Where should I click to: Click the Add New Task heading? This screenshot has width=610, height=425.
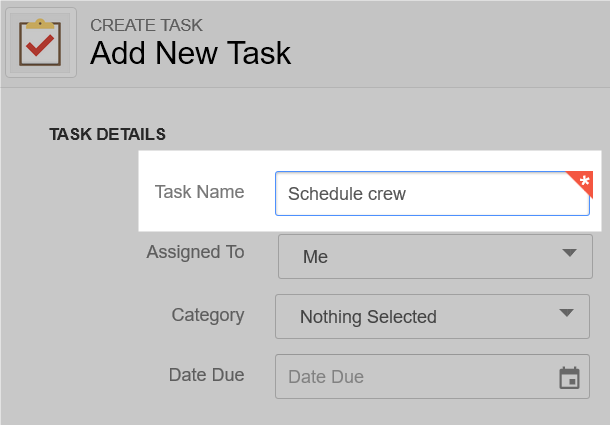click(191, 53)
